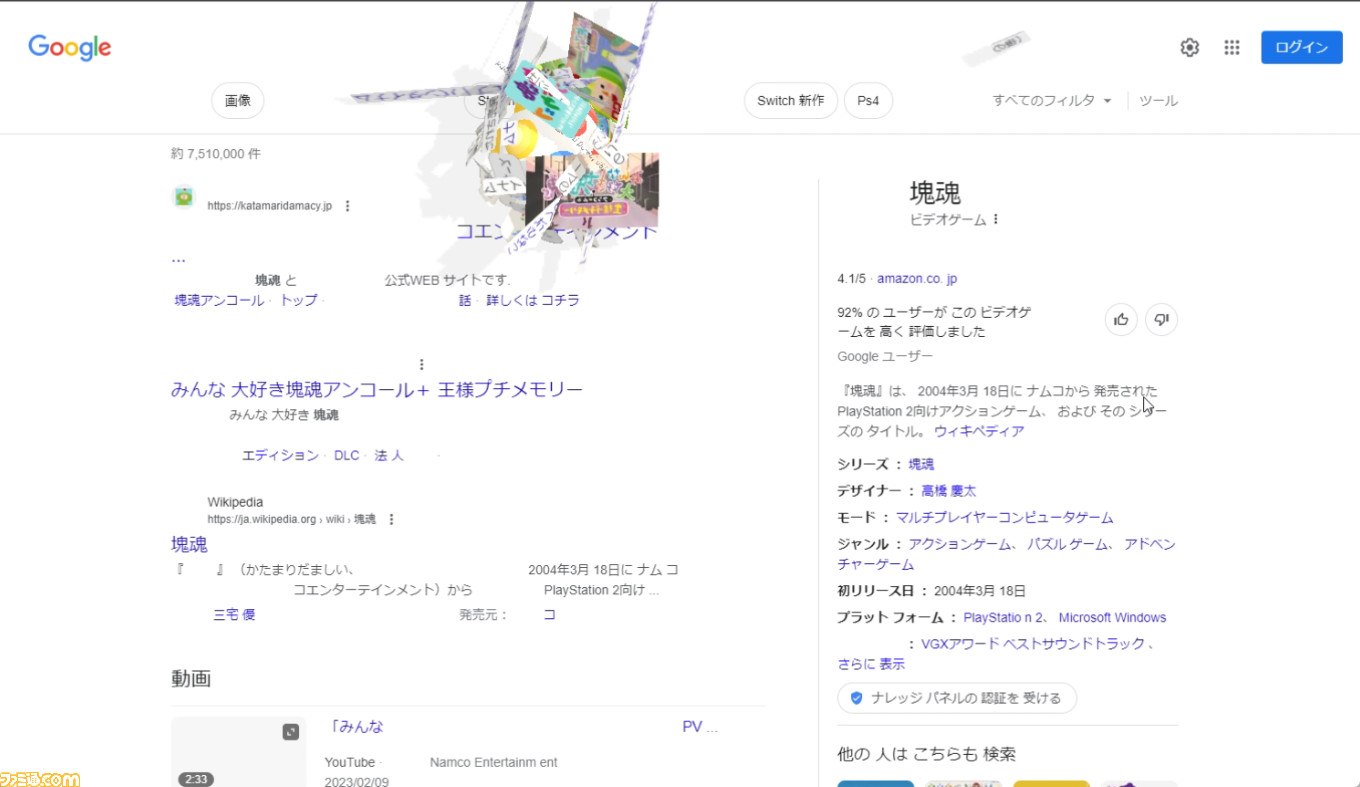Click the 約 7,510,000 件 result count
1360x787 pixels.
(x=216, y=154)
